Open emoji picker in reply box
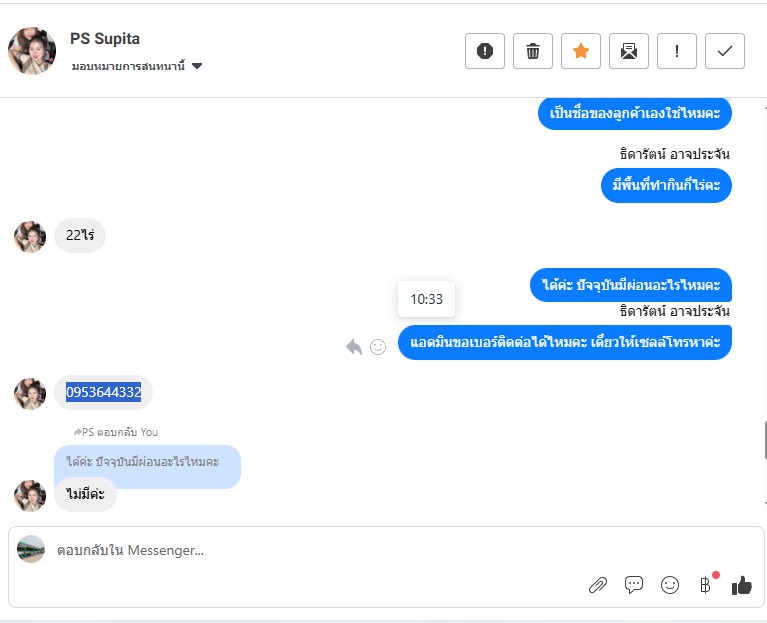 670,585
